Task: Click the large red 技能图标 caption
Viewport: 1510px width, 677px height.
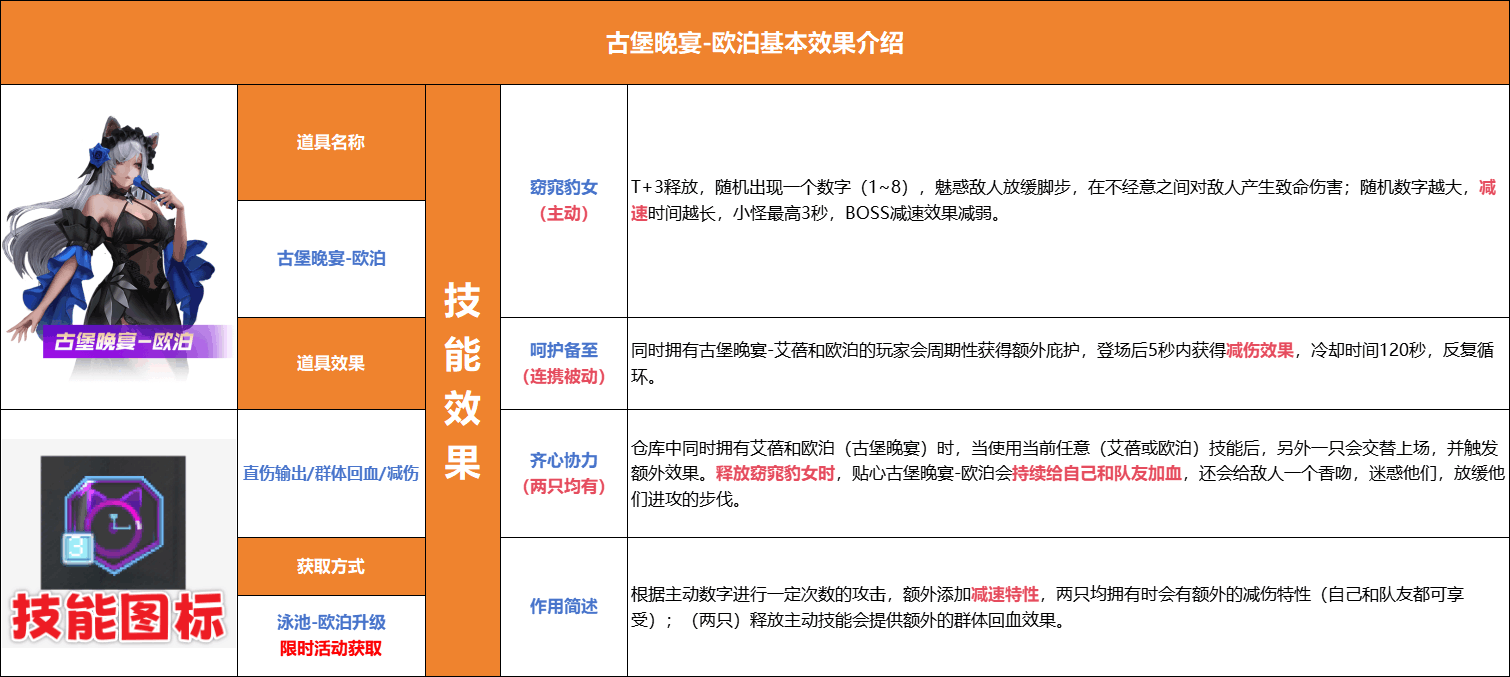Action: (x=118, y=618)
